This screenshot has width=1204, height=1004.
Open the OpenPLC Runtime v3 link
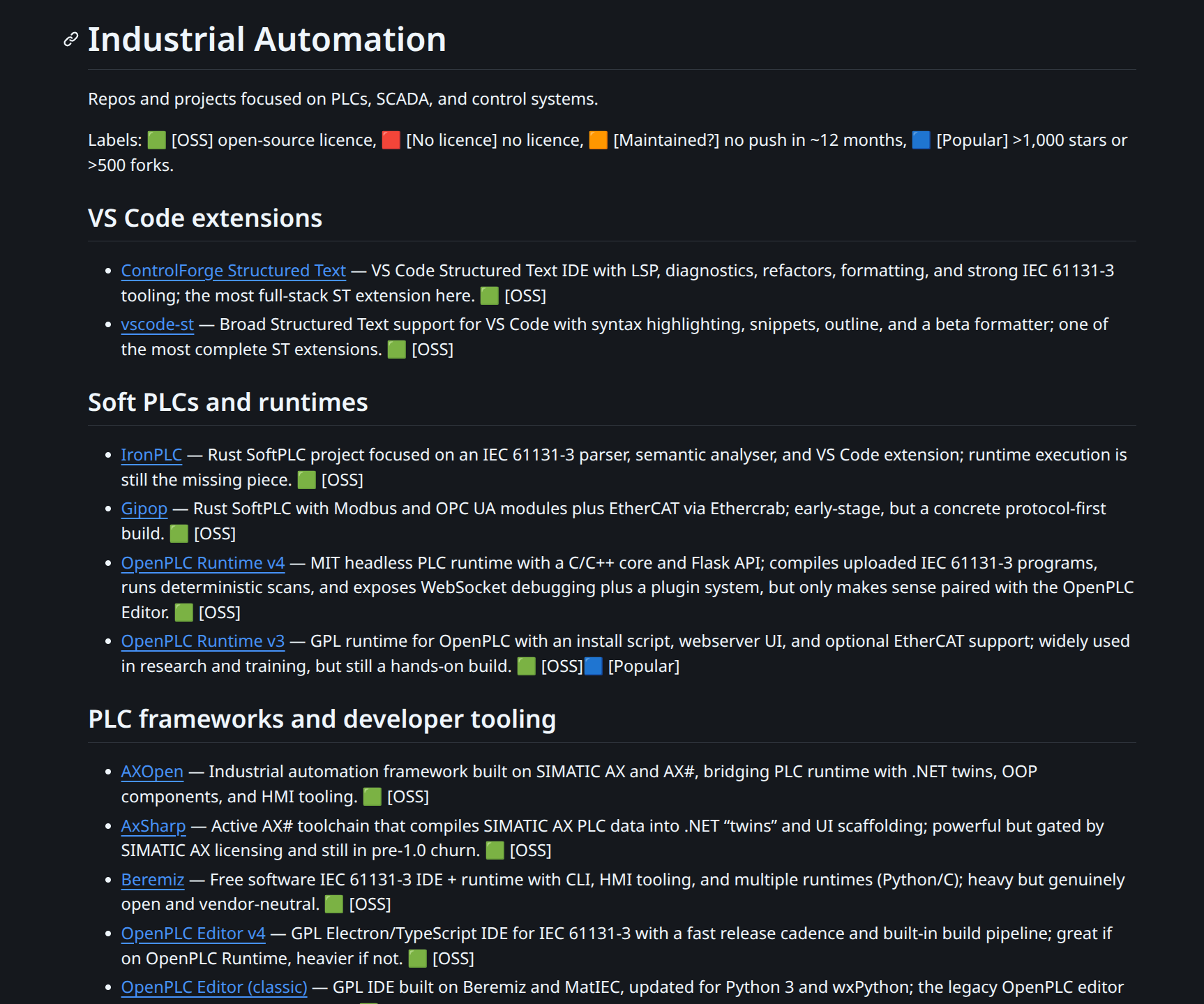(202, 640)
